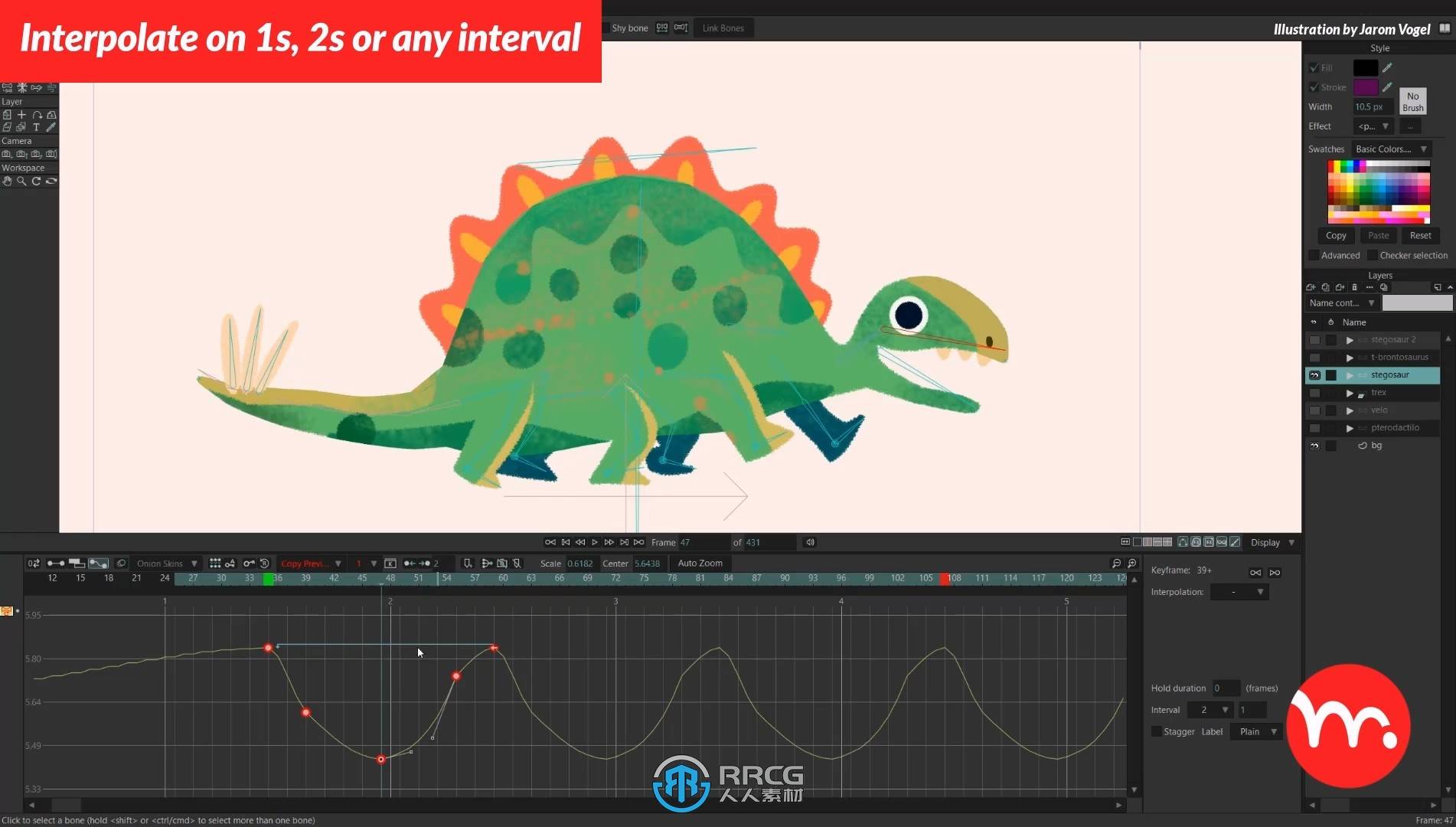This screenshot has height=827, width=1456.
Task: Pick fill color with the Fill eyedropper
Action: pyautogui.click(x=1387, y=67)
